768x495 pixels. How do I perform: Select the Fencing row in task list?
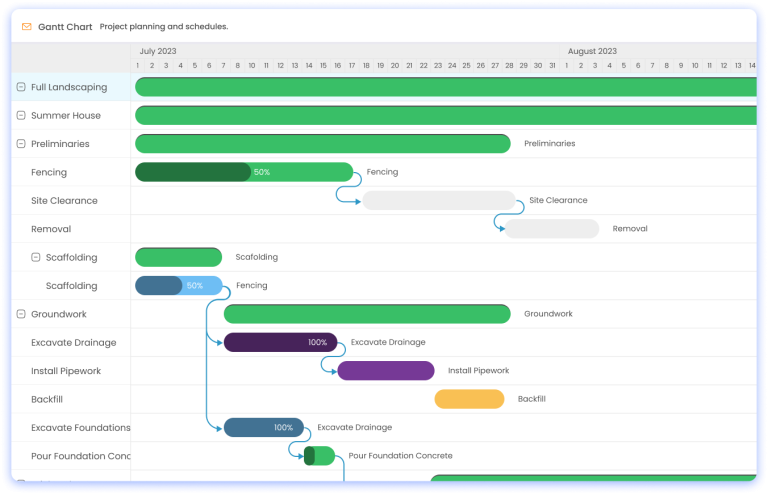pos(71,172)
